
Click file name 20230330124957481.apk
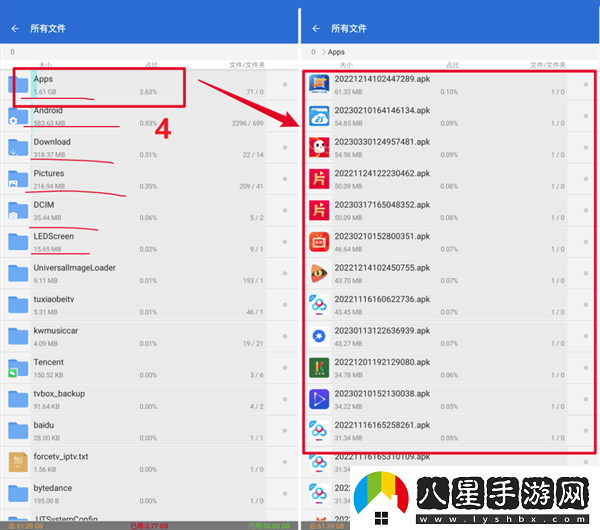pyautogui.click(x=382, y=142)
